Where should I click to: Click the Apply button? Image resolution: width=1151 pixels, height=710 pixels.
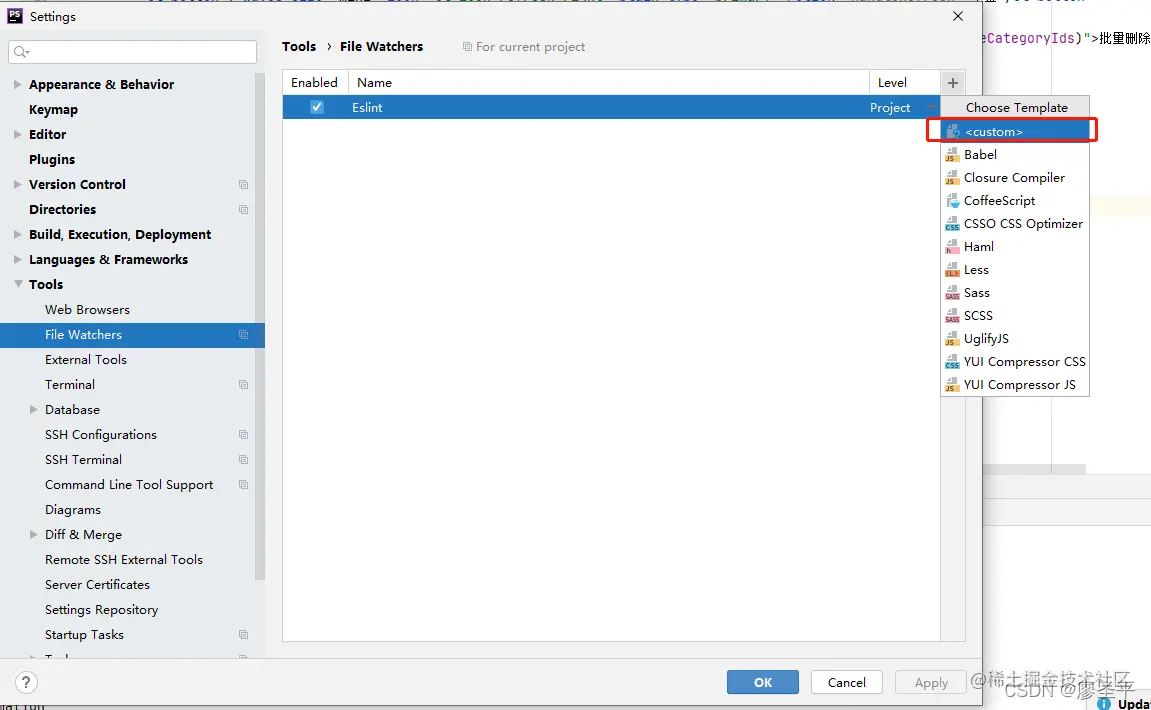tap(931, 682)
